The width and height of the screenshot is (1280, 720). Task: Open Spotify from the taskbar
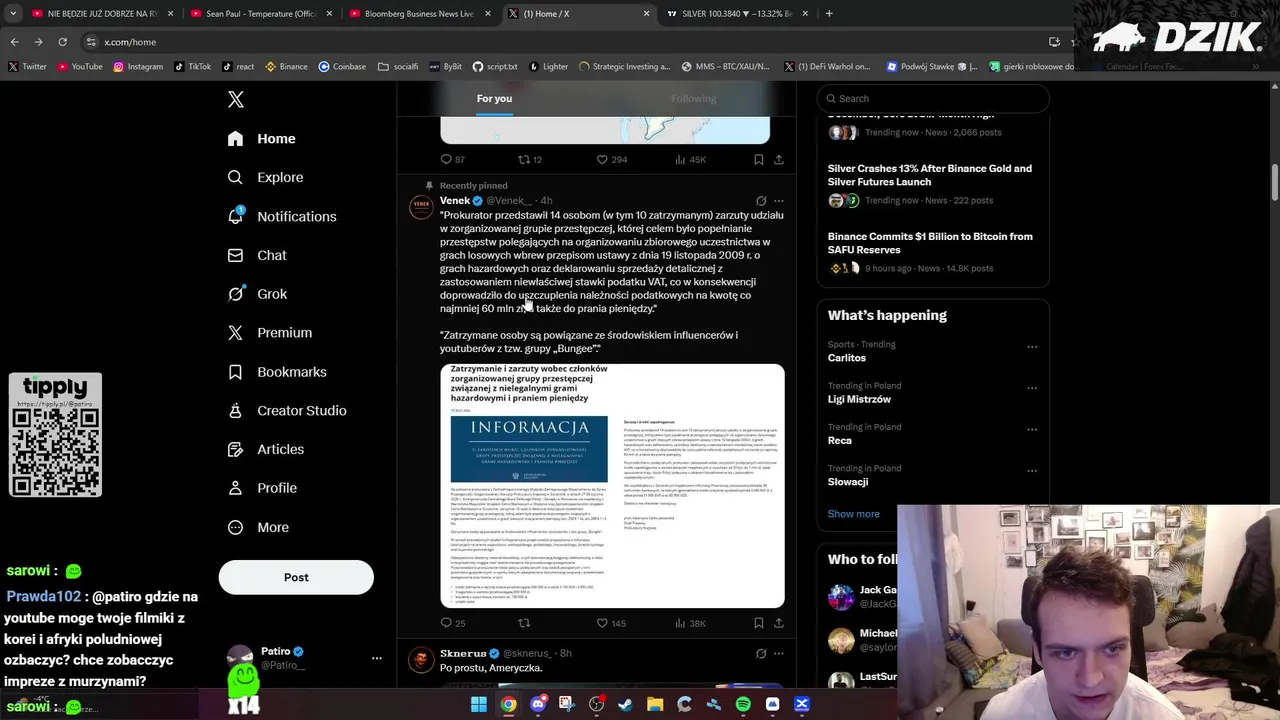[743, 704]
